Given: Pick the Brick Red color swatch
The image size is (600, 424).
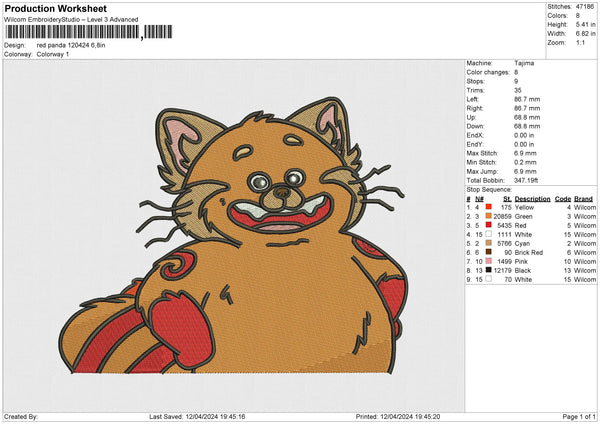Looking at the screenshot, I should [489, 252].
